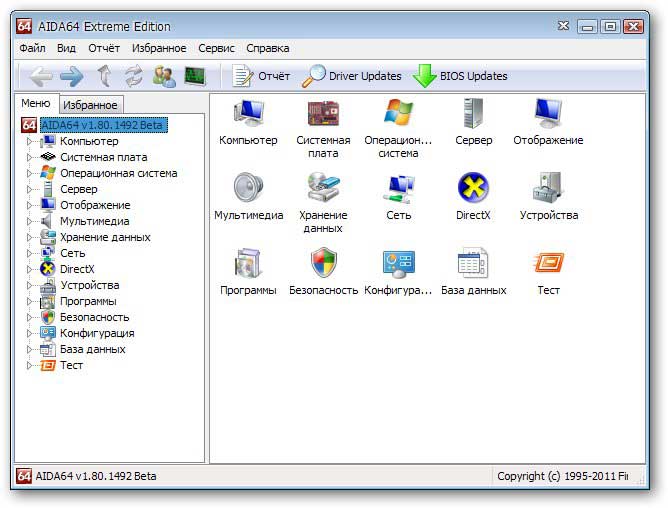
Task: Select Программы in the tree
Action: [88, 301]
